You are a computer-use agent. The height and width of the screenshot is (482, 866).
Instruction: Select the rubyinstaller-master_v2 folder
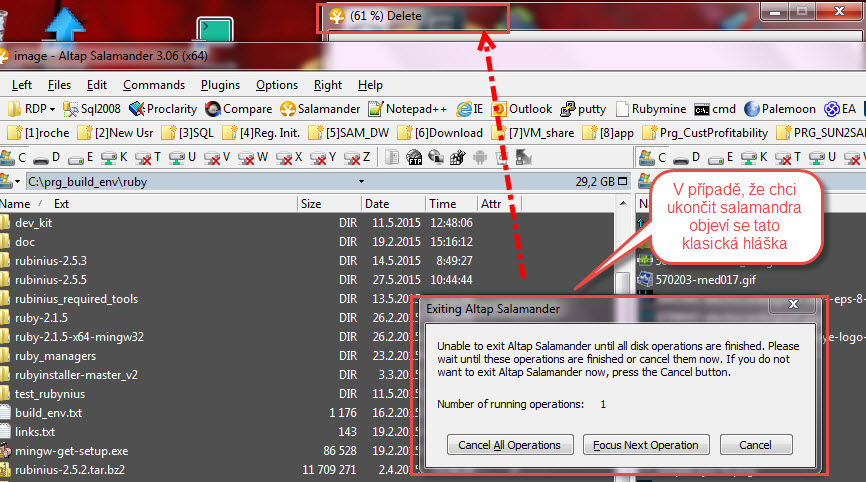(x=76, y=375)
